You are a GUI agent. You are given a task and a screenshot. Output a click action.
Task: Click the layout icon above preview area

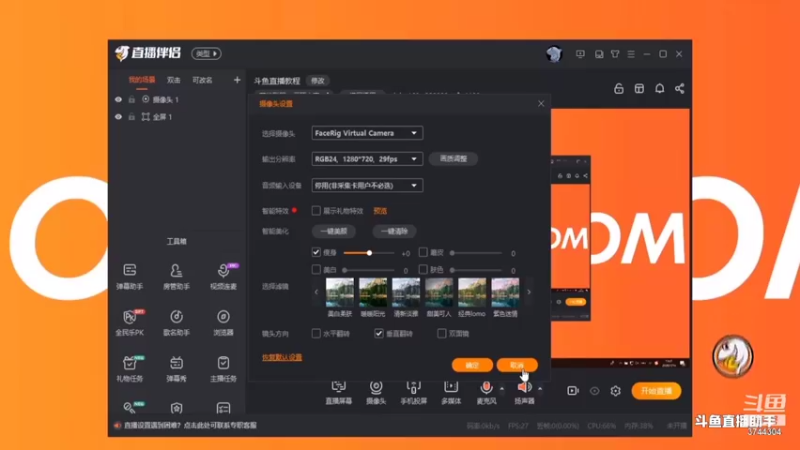click(639, 88)
